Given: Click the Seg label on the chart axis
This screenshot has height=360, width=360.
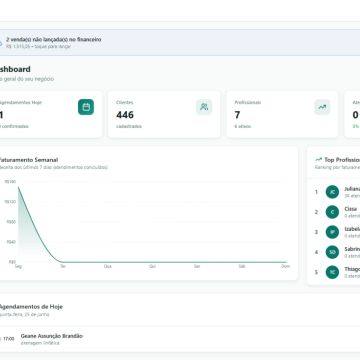Looking at the screenshot, I should (x=18, y=266).
